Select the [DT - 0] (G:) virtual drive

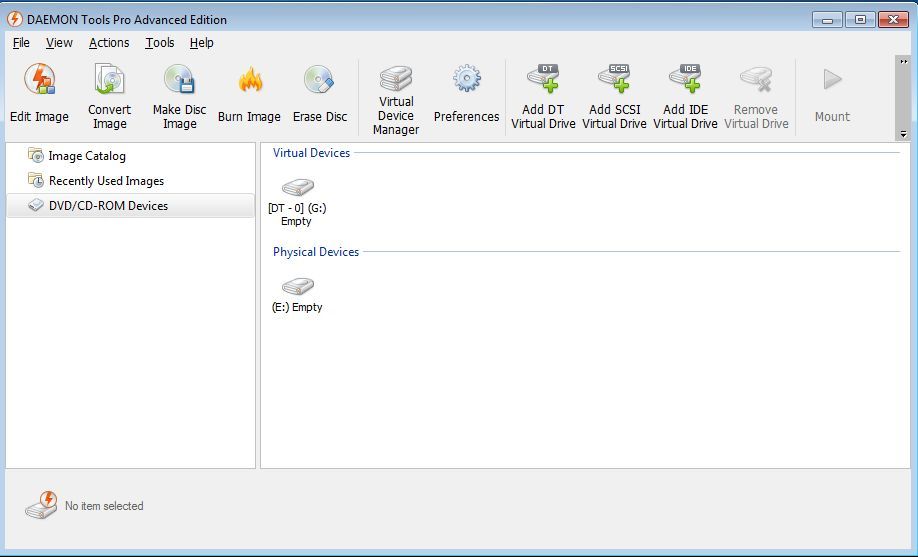(x=297, y=203)
